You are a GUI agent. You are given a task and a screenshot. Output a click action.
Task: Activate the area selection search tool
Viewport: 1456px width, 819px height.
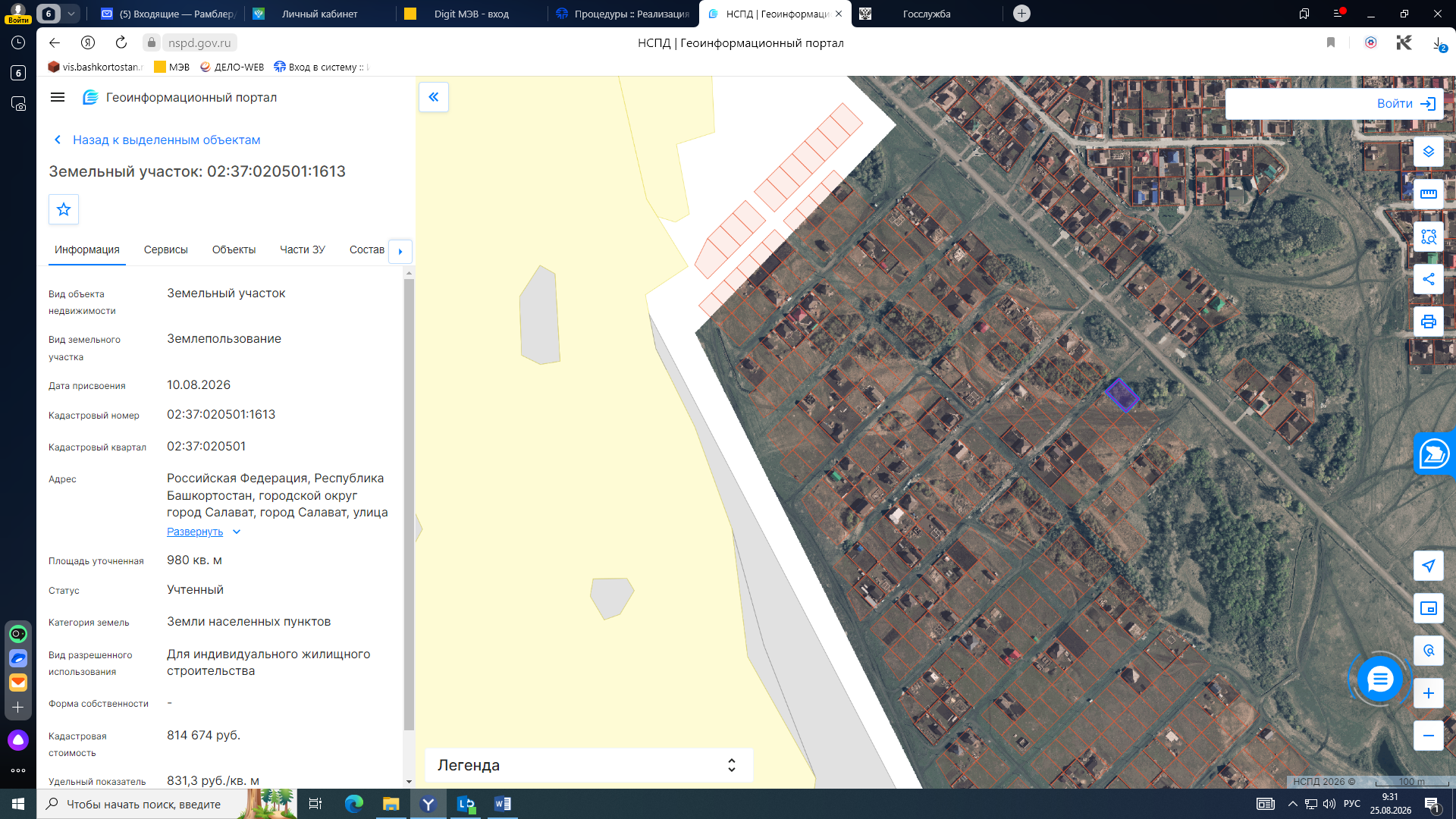pyautogui.click(x=1429, y=237)
